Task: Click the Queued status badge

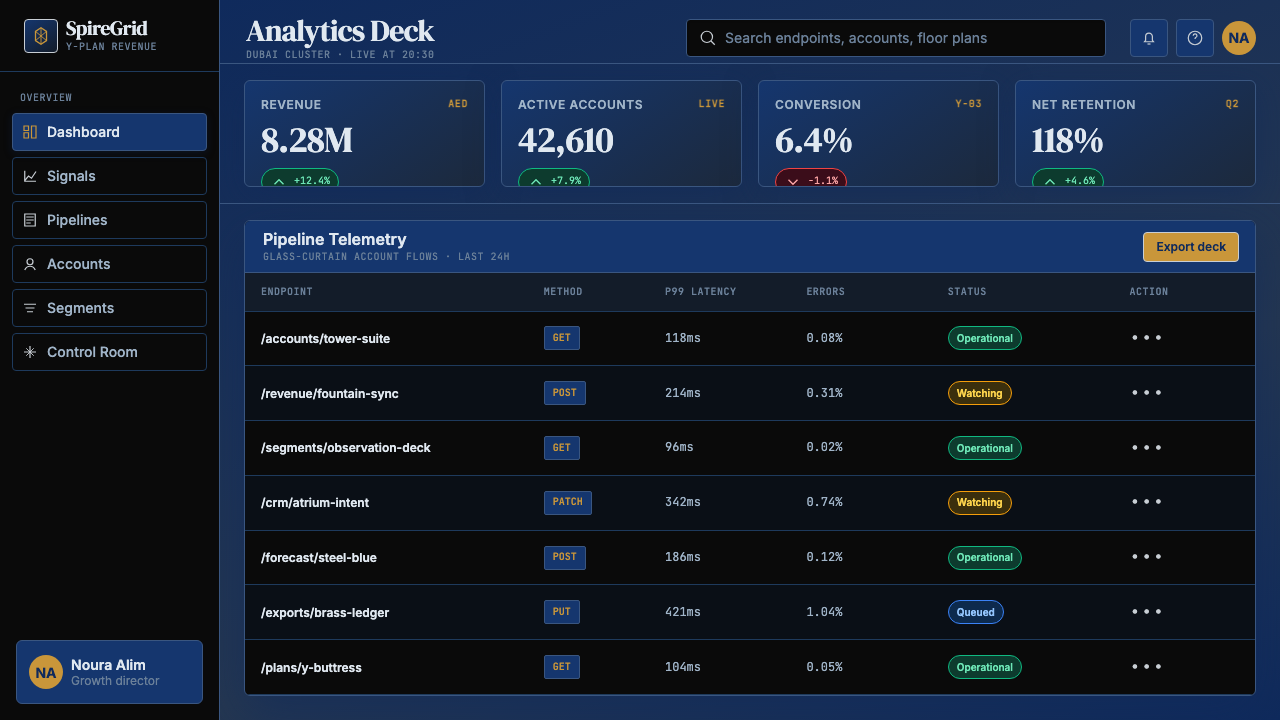Action: tap(975, 612)
